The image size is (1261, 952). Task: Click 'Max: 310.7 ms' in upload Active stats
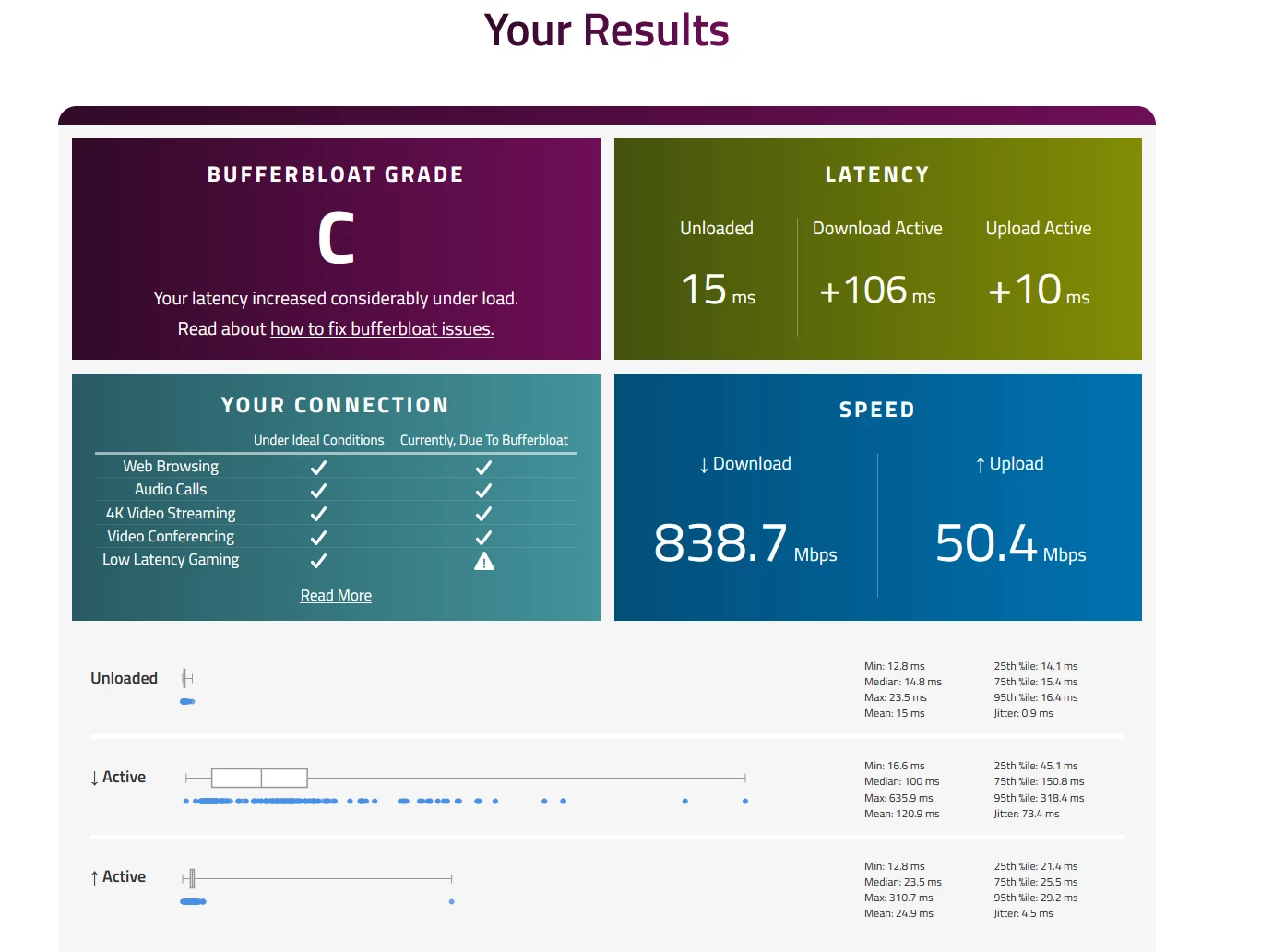(898, 898)
